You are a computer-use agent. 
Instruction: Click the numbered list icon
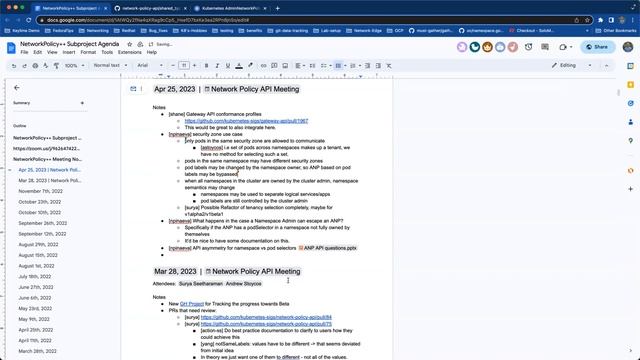tap(353, 66)
